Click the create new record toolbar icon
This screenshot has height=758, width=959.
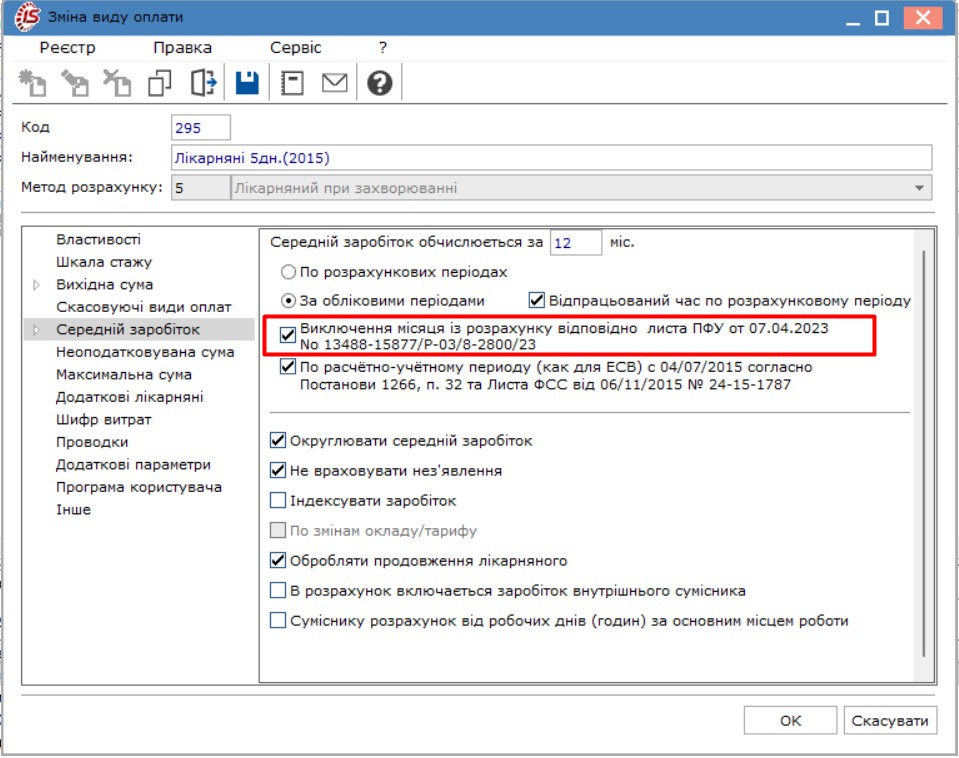(33, 83)
